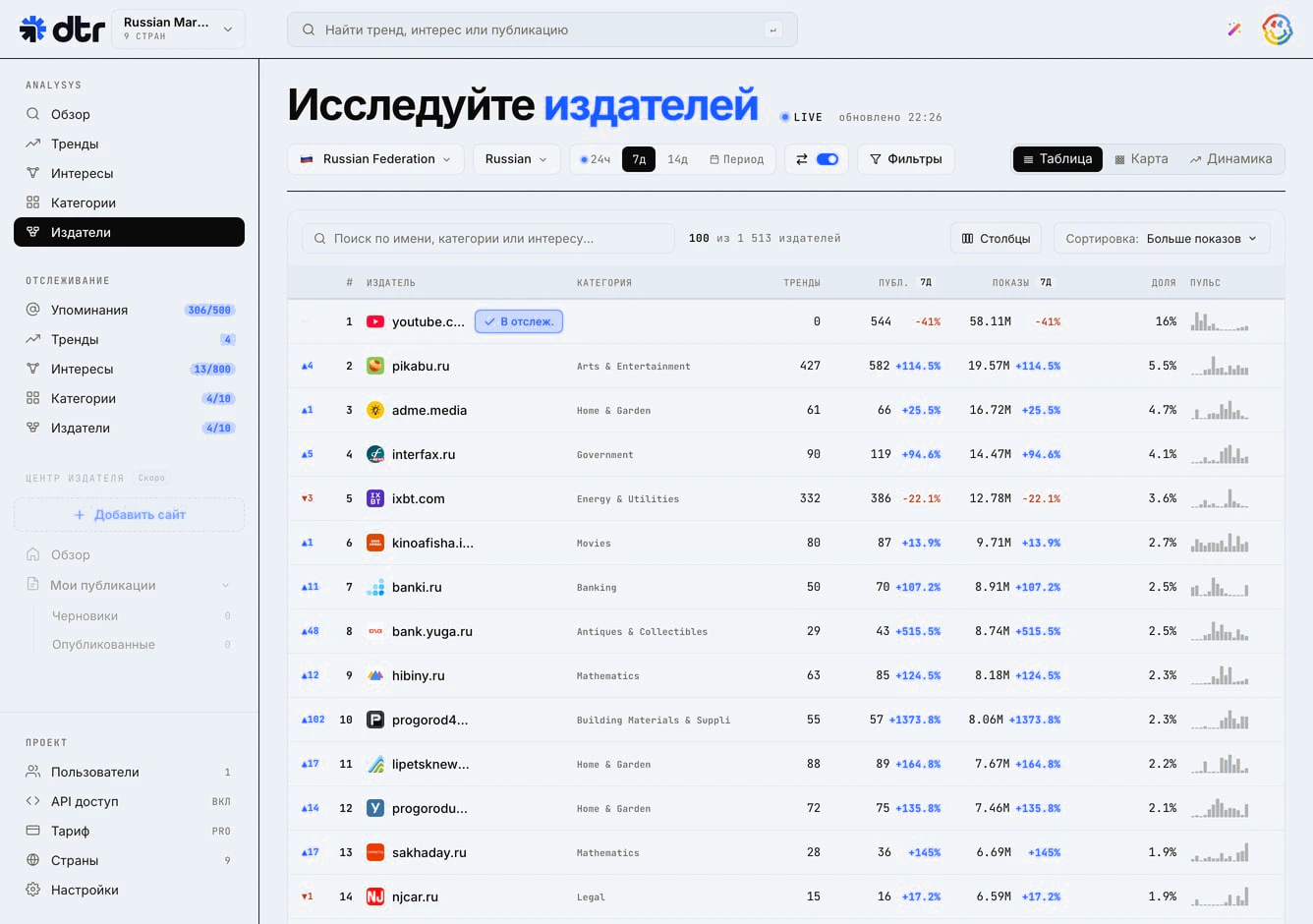The image size is (1313, 924).
Task: Open the magic wand icon in header
Action: 1234,29
